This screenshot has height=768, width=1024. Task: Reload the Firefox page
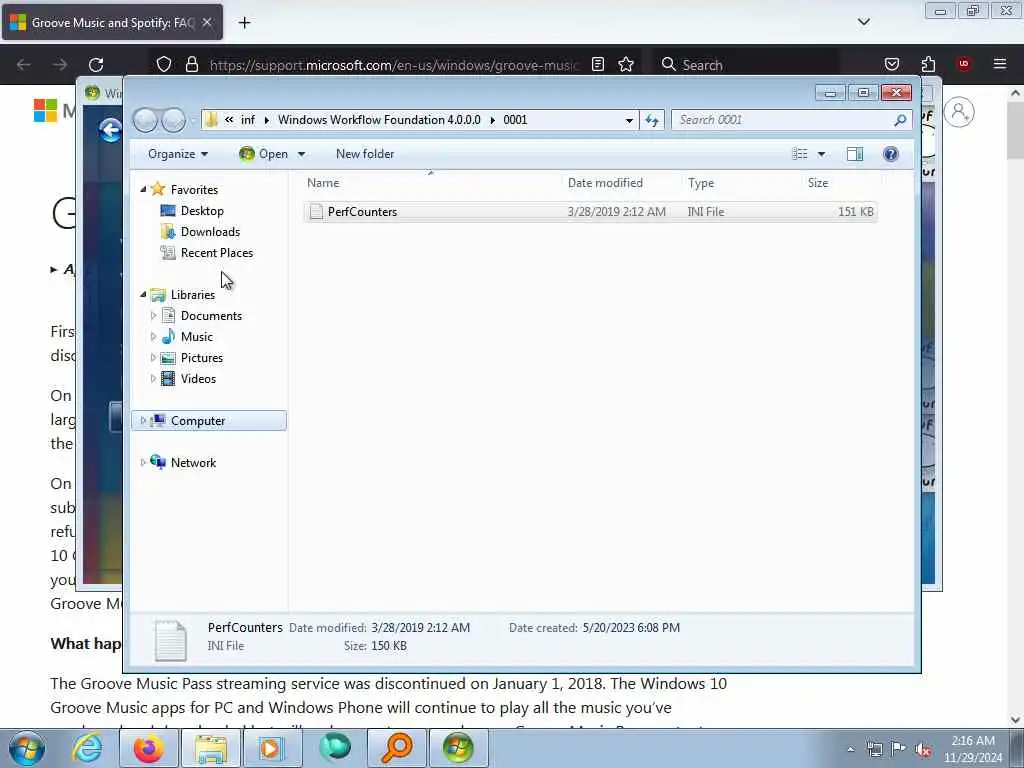click(x=96, y=65)
